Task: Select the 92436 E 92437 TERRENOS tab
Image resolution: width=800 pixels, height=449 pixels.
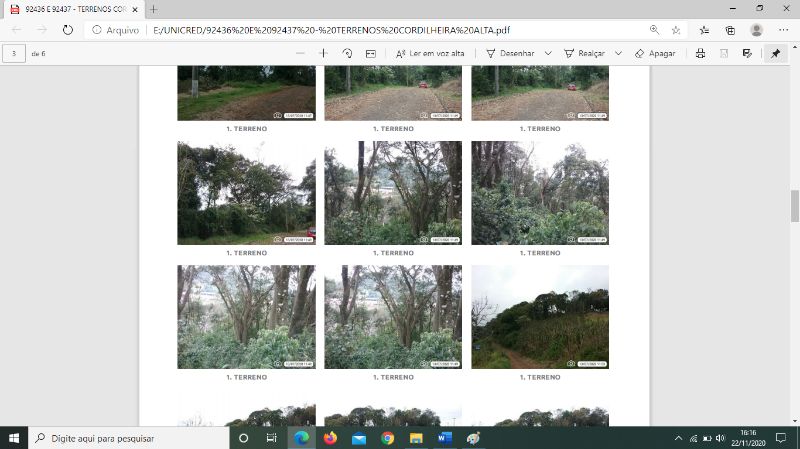Action: click(75, 9)
